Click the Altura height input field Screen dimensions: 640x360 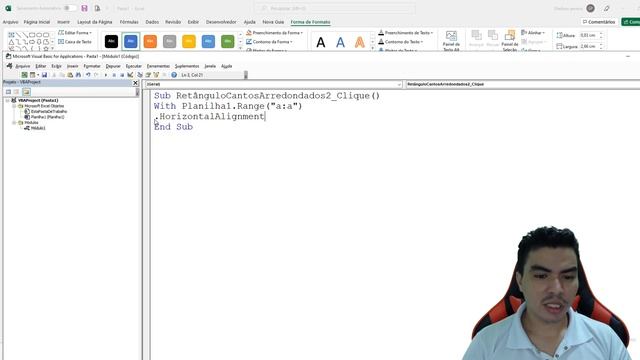(x=588, y=36)
